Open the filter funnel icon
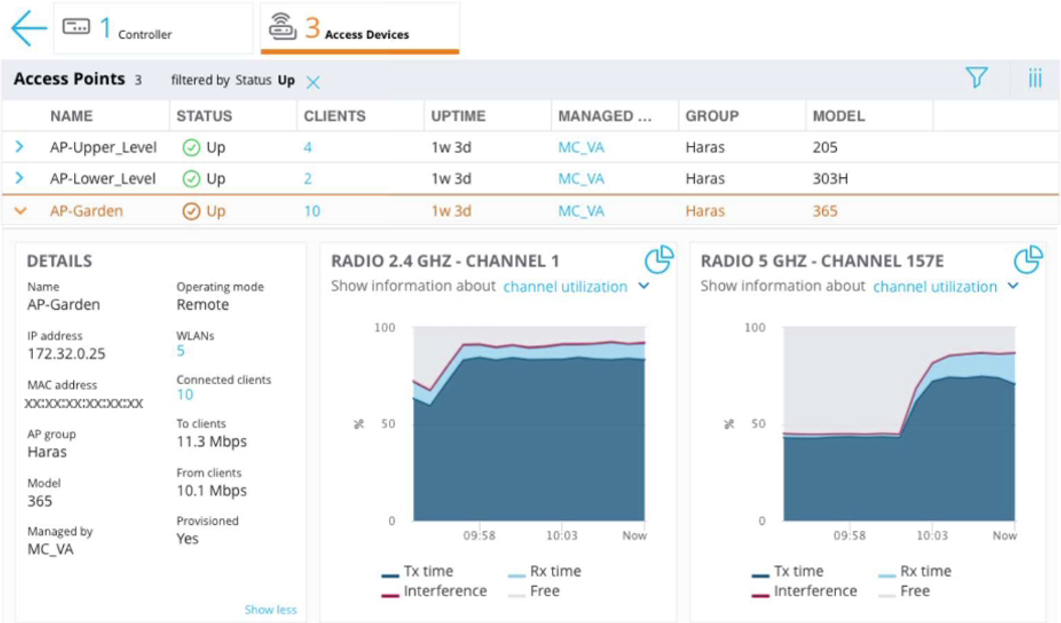The height and width of the screenshot is (623, 1061). coord(976,78)
